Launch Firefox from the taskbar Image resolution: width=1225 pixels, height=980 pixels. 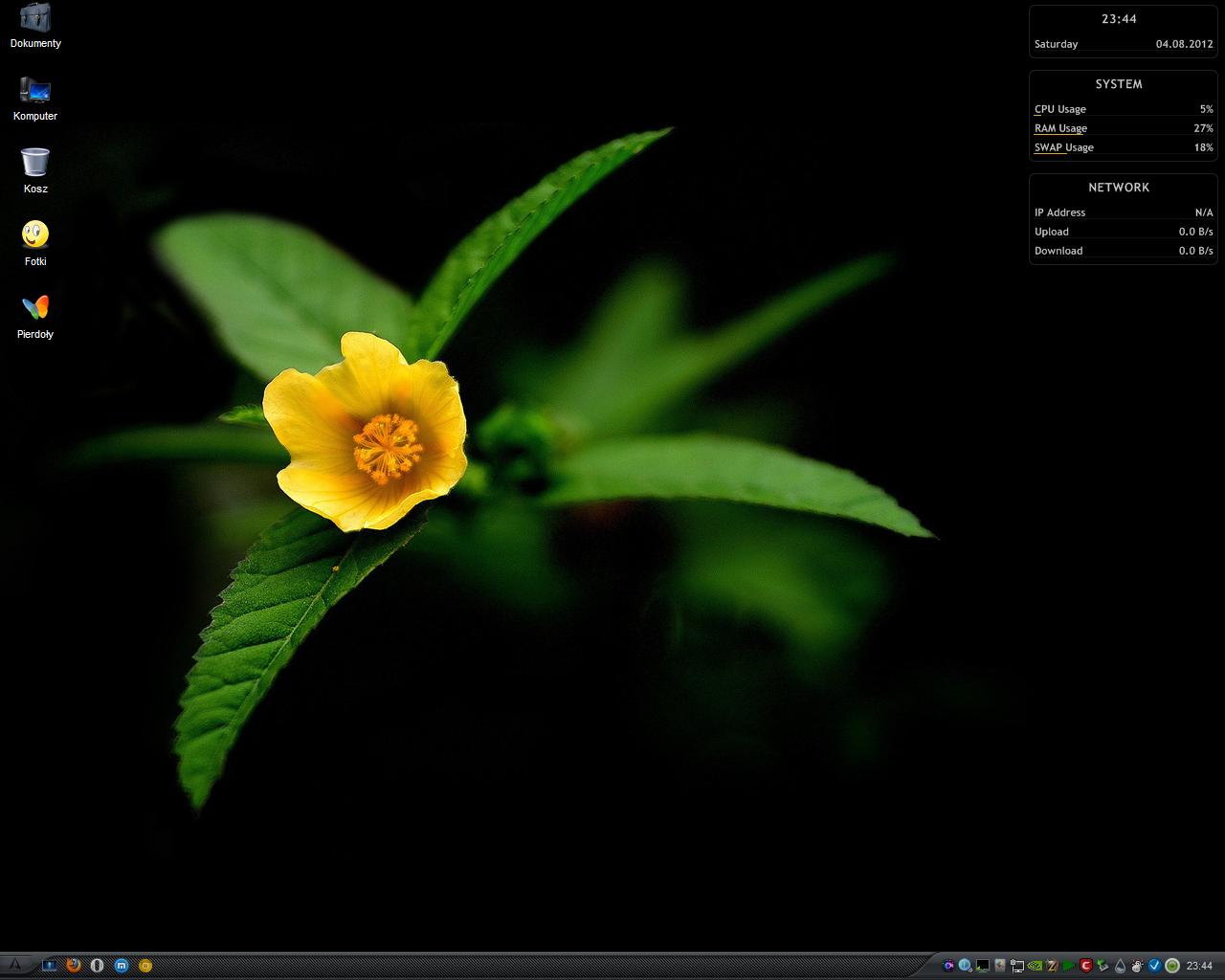pyautogui.click(x=74, y=966)
